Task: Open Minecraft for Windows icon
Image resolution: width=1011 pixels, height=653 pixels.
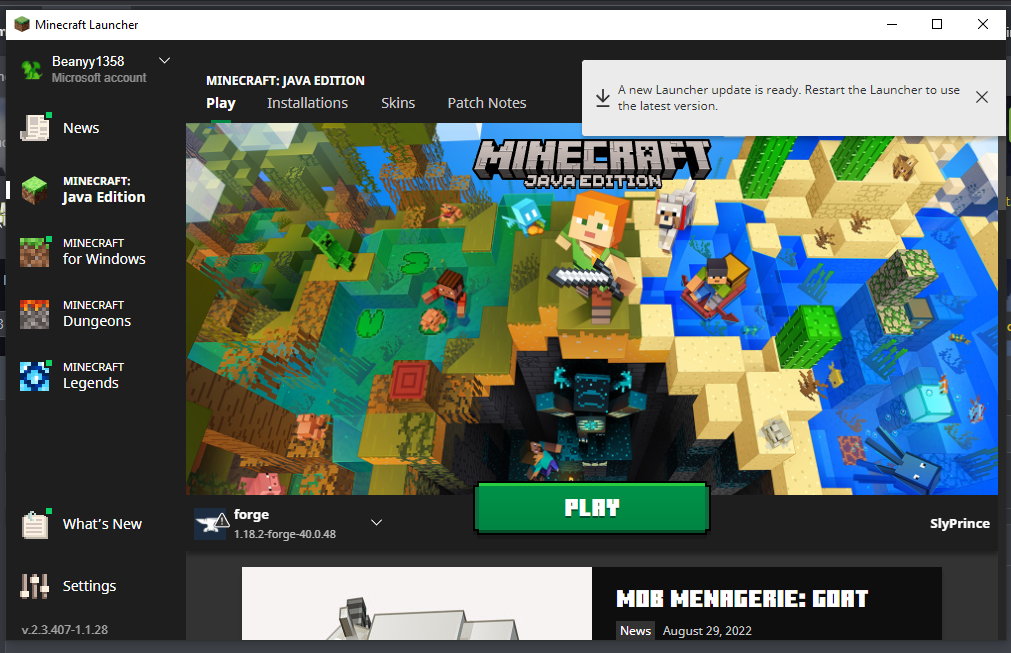Action: tap(35, 252)
